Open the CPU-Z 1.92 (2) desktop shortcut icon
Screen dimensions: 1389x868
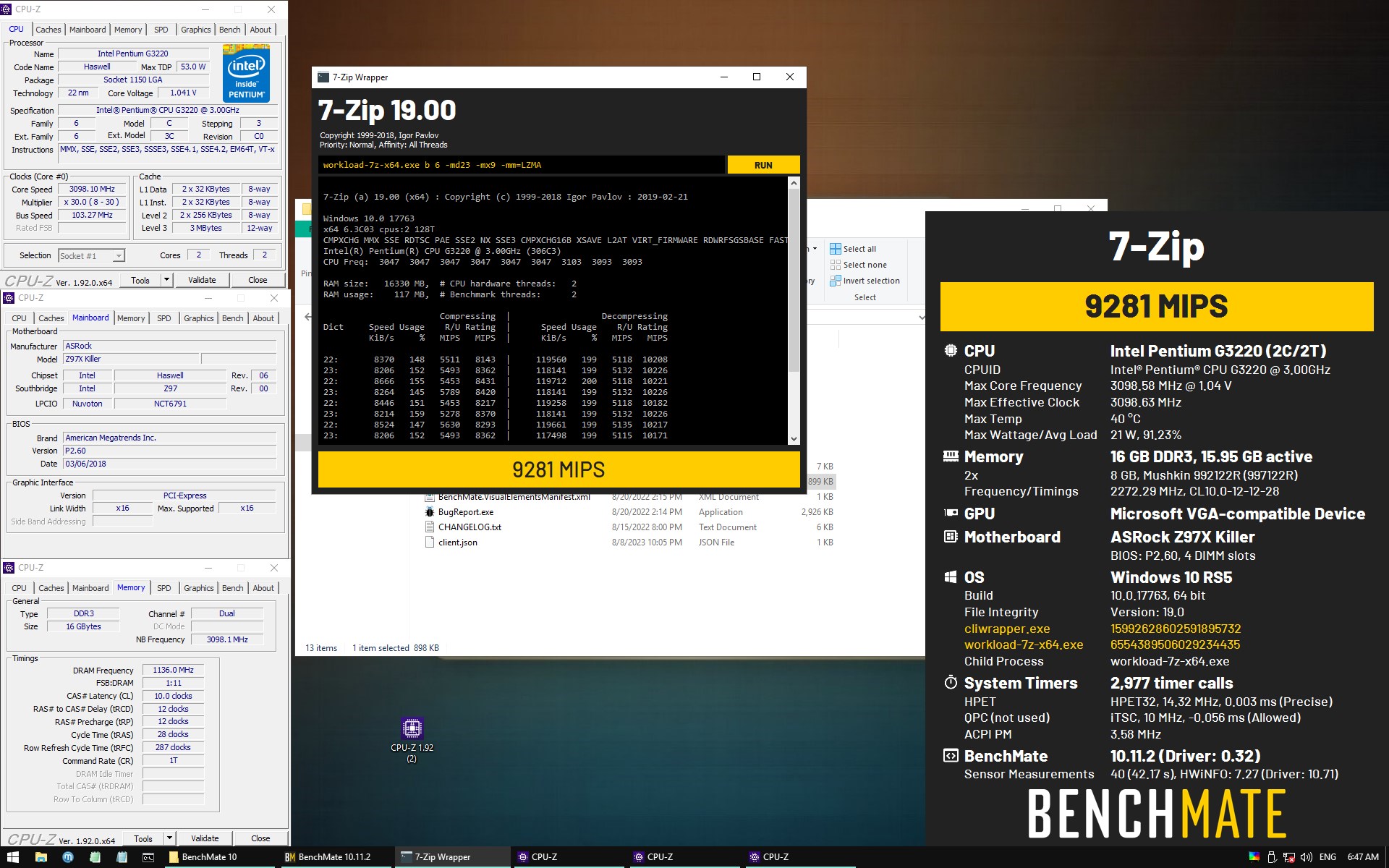(x=412, y=728)
